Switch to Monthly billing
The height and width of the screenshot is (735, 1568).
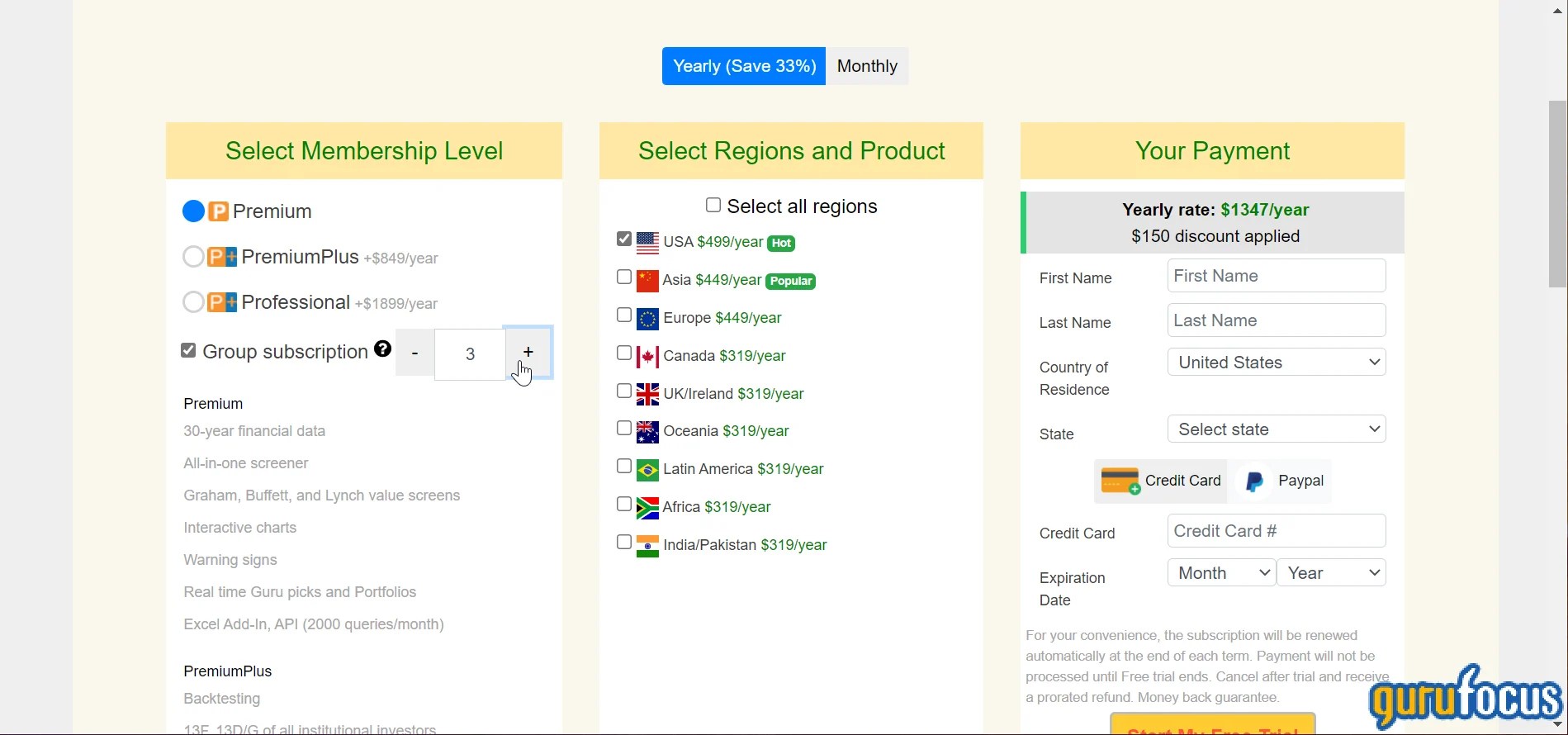click(867, 66)
